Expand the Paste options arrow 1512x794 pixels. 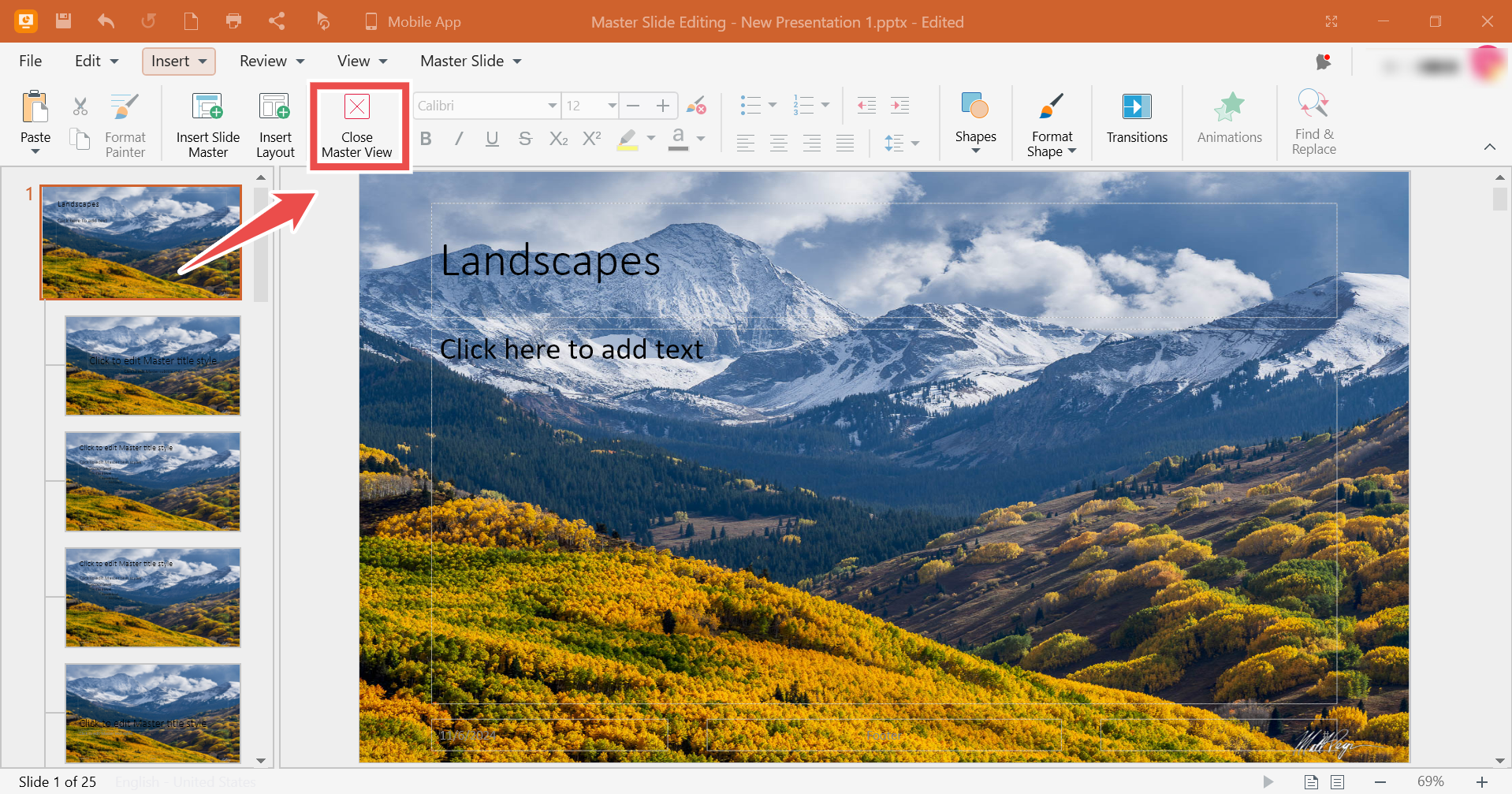(35, 151)
